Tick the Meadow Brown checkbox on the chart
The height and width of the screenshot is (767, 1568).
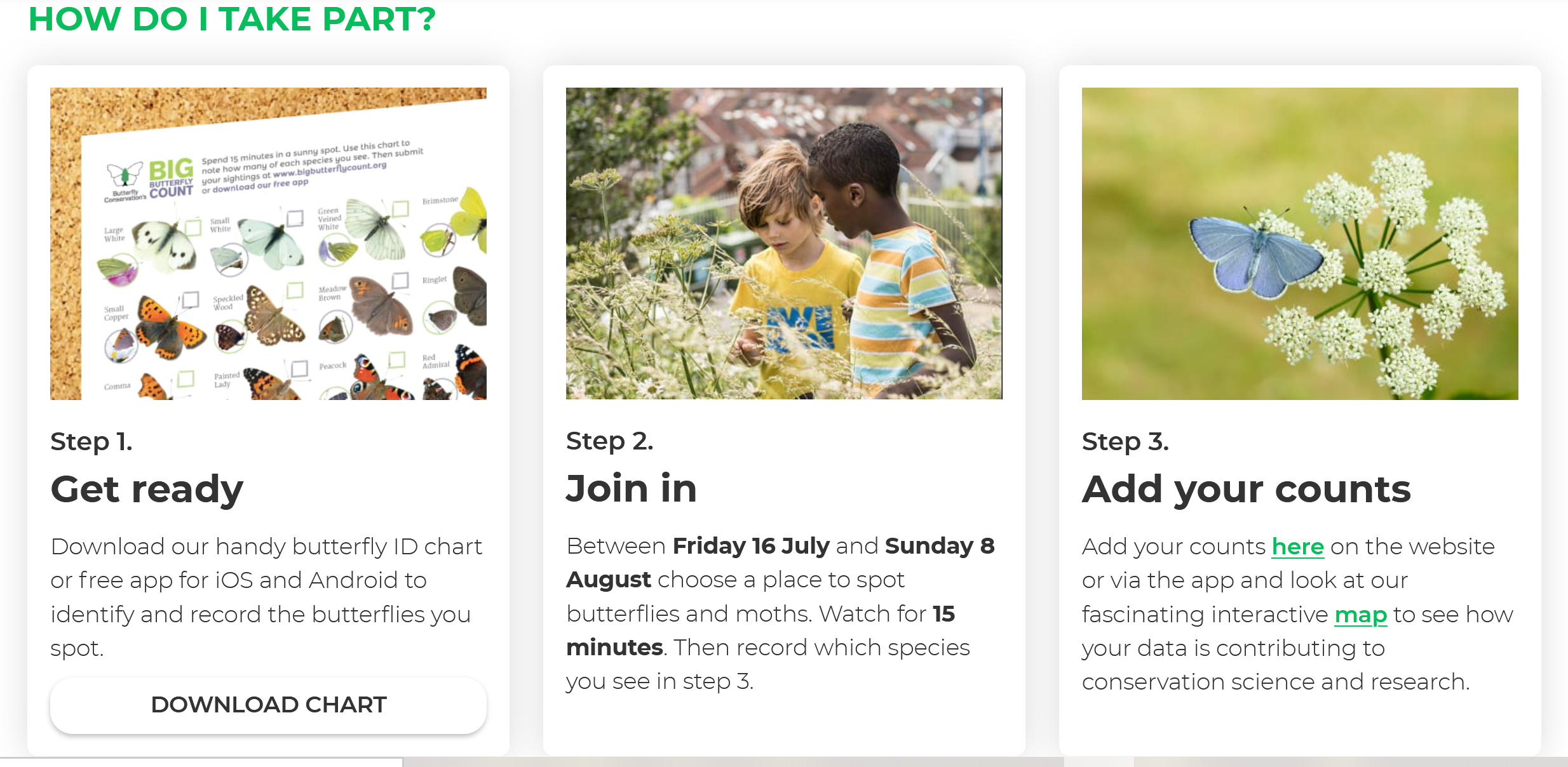click(x=400, y=280)
